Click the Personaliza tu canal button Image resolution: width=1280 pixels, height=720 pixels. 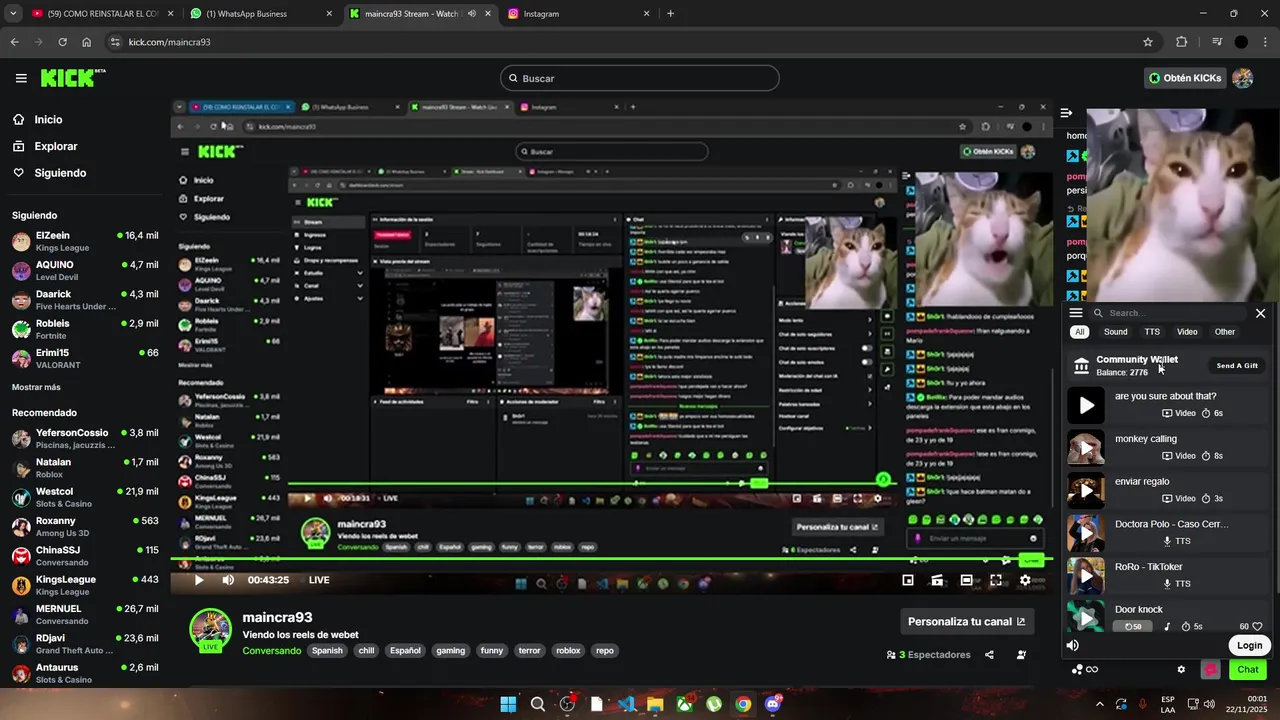(x=966, y=621)
